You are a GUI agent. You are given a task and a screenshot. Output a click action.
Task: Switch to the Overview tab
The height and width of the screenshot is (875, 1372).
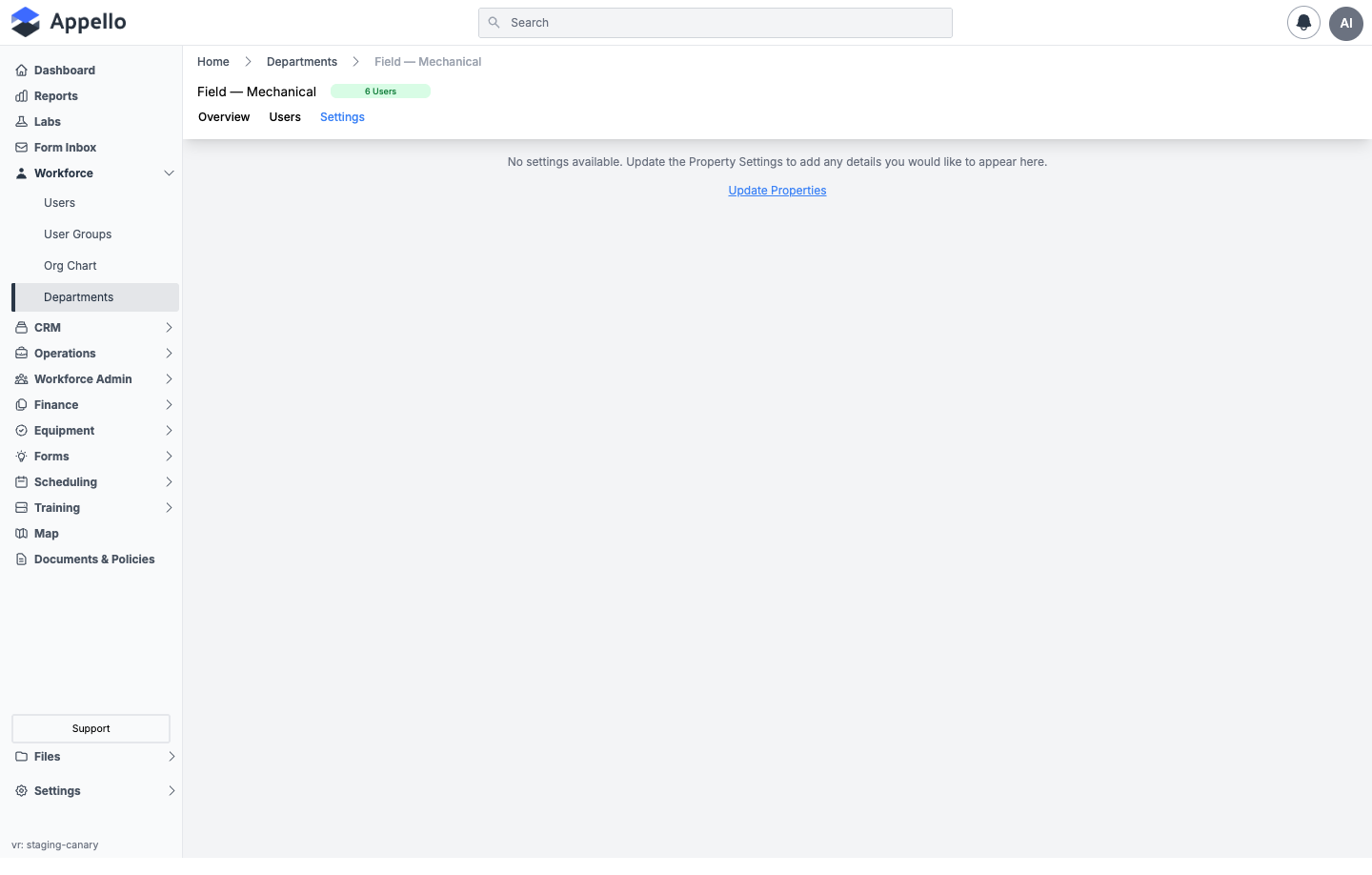[x=224, y=117]
